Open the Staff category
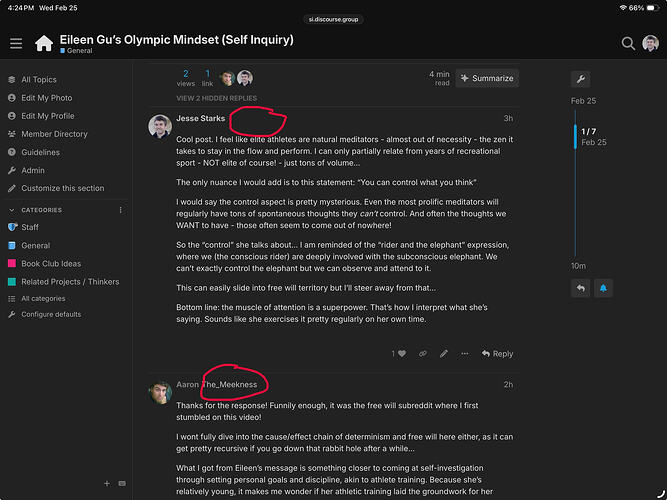The width and height of the screenshot is (667, 500). (x=30, y=227)
